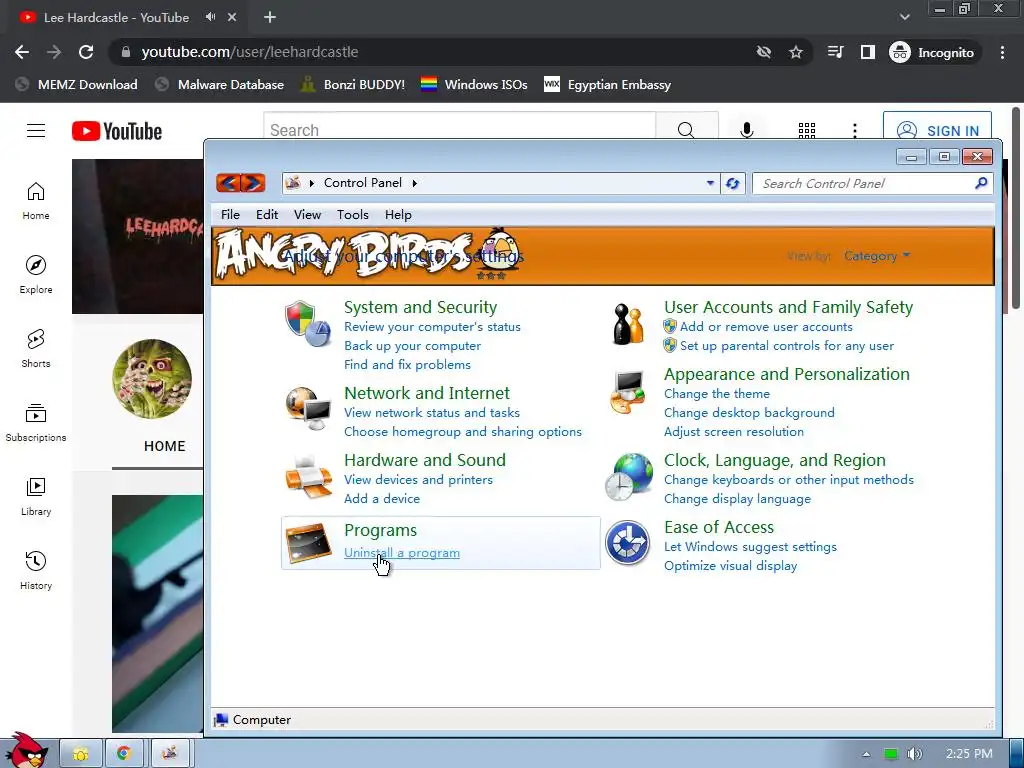This screenshot has width=1024, height=768.
Task: Reload the page in Chrome
Action: pyautogui.click(x=86, y=52)
